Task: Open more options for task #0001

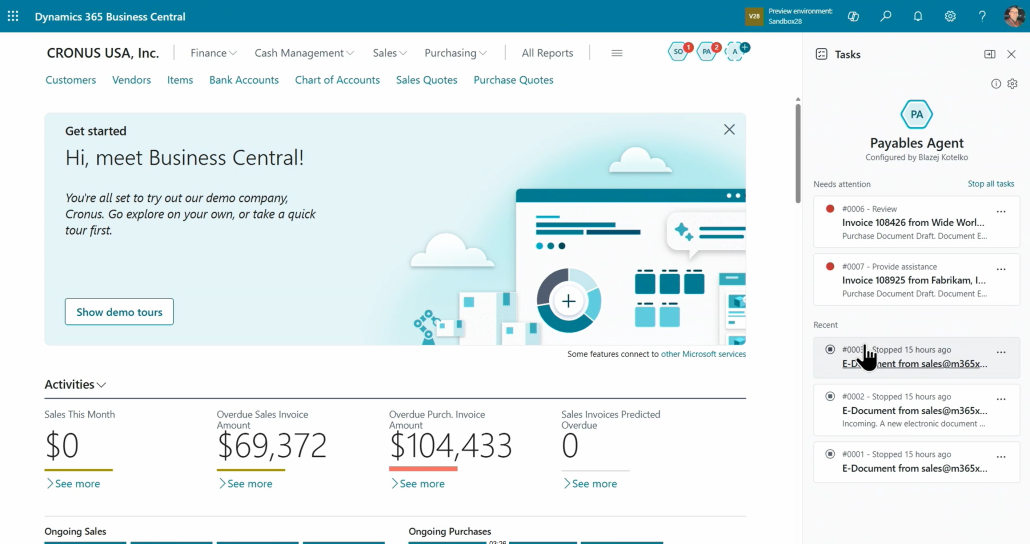Action: (x=1001, y=457)
